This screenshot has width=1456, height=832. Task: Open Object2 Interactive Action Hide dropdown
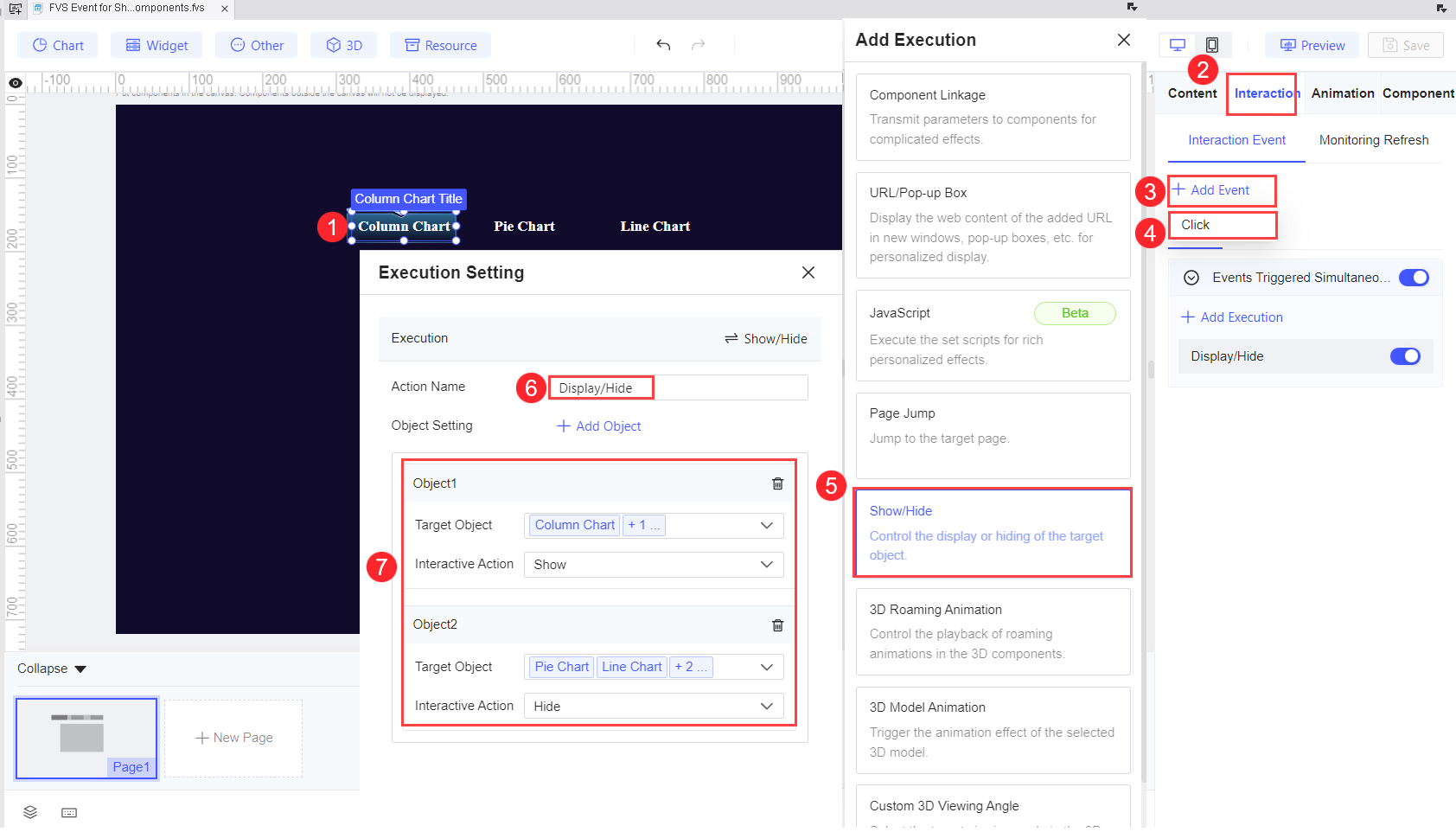tap(654, 707)
